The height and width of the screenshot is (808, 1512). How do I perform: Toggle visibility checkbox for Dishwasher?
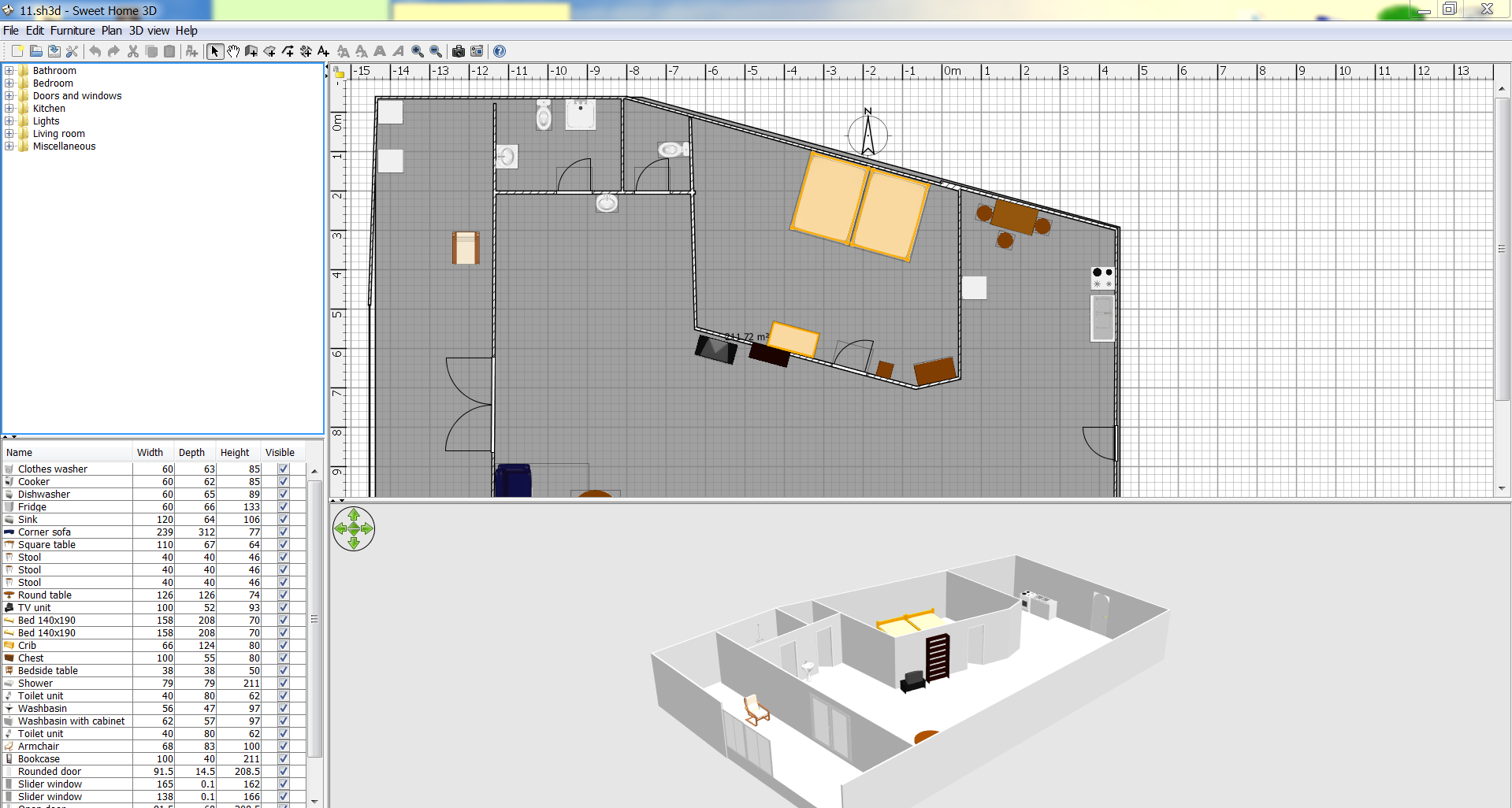coord(284,495)
